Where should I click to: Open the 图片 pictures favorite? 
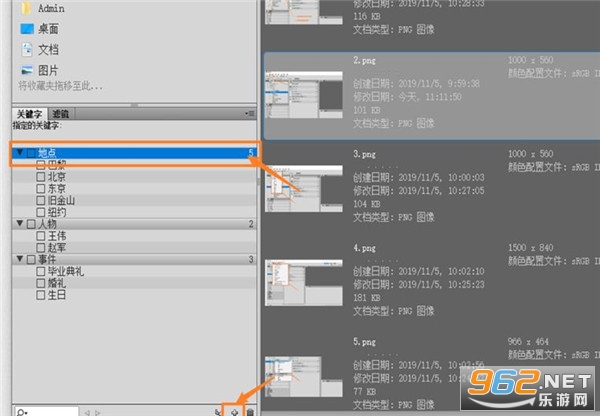(39, 70)
